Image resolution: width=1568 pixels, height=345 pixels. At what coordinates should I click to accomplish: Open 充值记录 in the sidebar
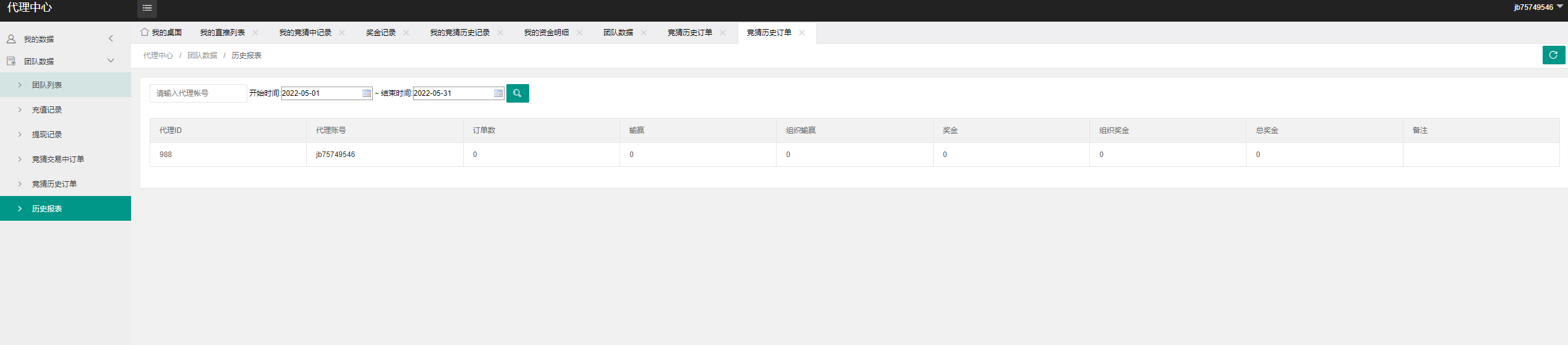47,110
